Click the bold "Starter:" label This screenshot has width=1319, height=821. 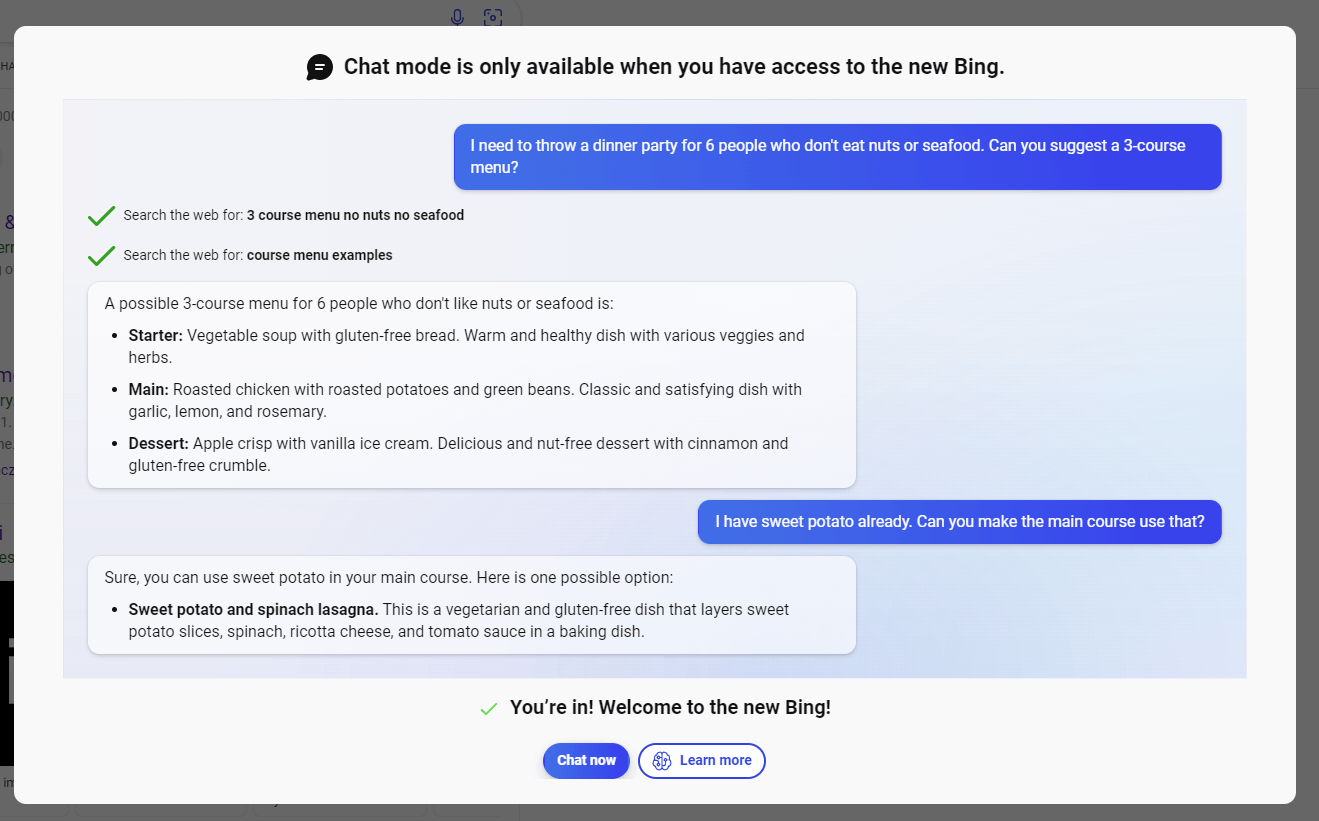coord(155,336)
